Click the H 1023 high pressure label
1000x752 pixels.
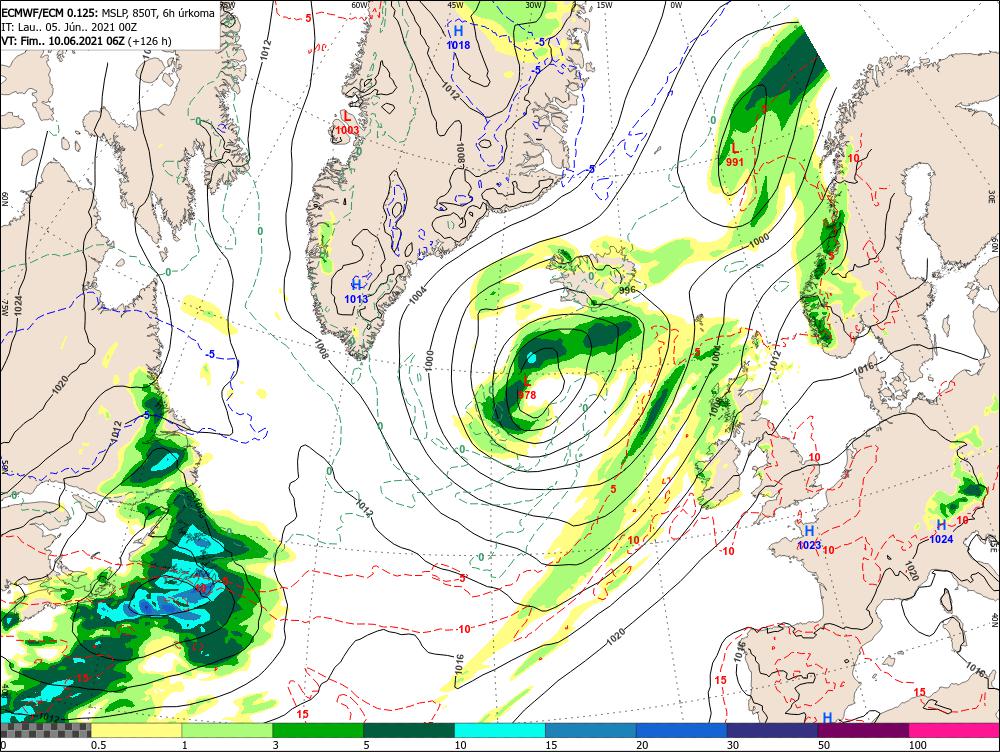point(809,537)
